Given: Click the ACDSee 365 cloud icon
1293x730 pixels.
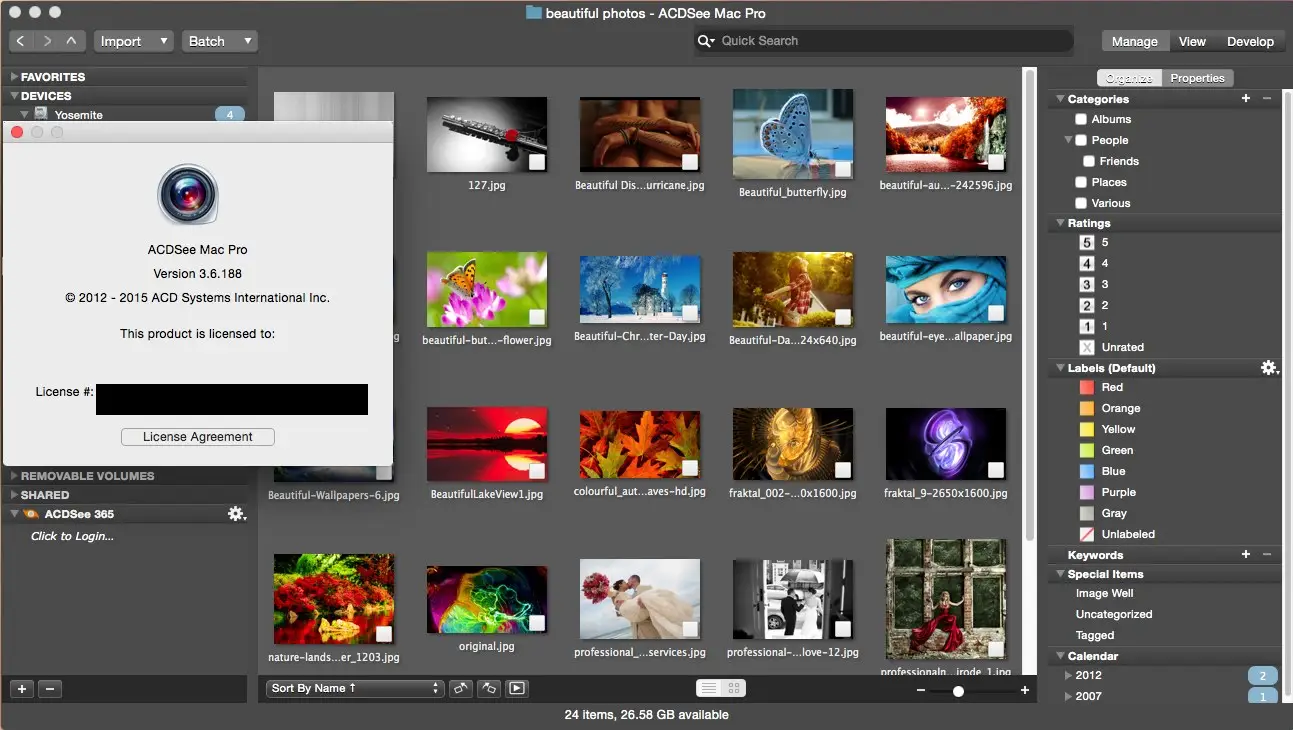Looking at the screenshot, I should click(32, 514).
